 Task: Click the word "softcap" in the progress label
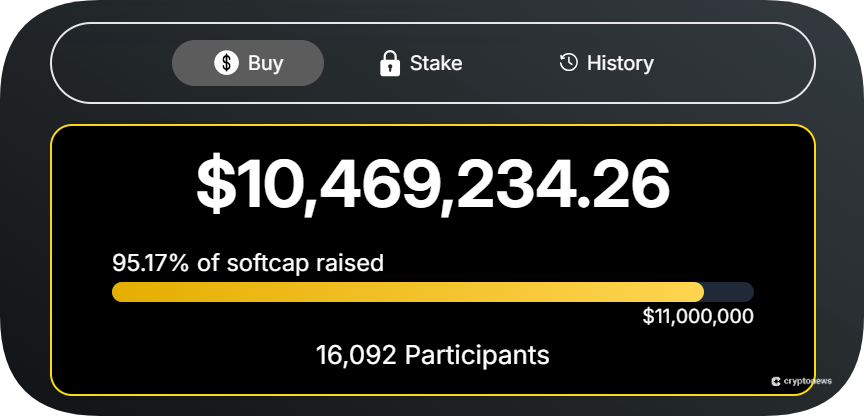point(270,263)
